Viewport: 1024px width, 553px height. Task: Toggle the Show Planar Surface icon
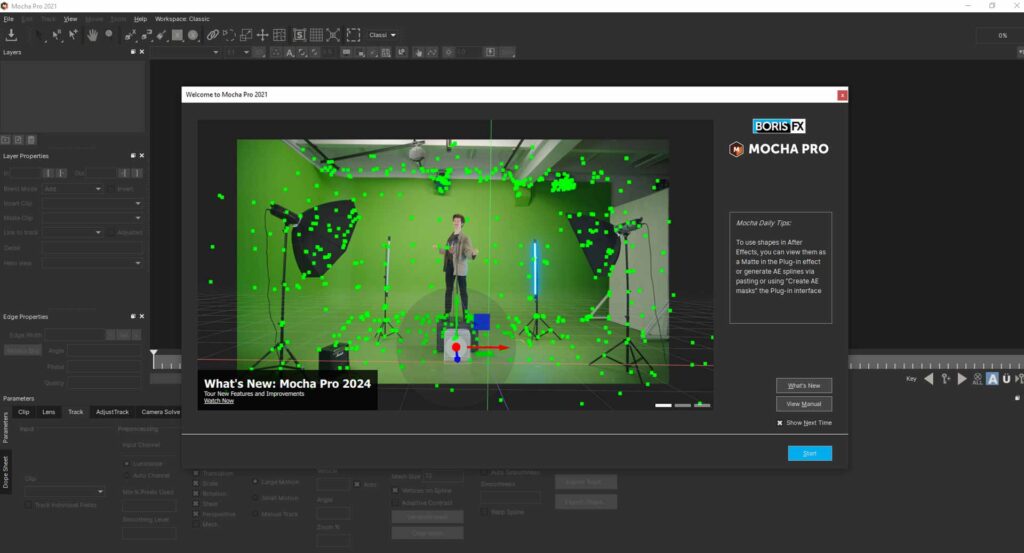(x=299, y=35)
